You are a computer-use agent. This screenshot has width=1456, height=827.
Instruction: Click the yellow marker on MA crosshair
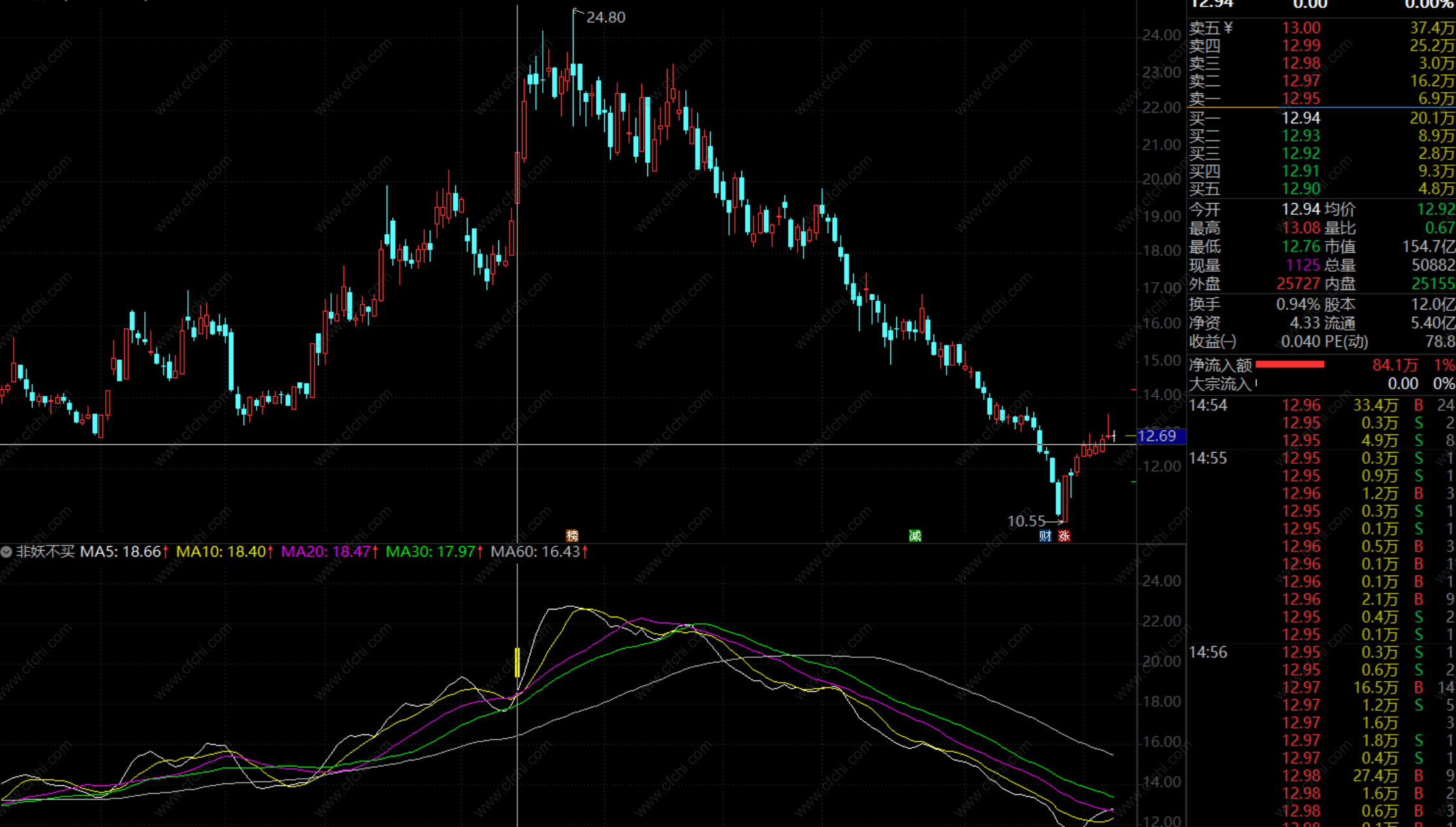(517, 662)
